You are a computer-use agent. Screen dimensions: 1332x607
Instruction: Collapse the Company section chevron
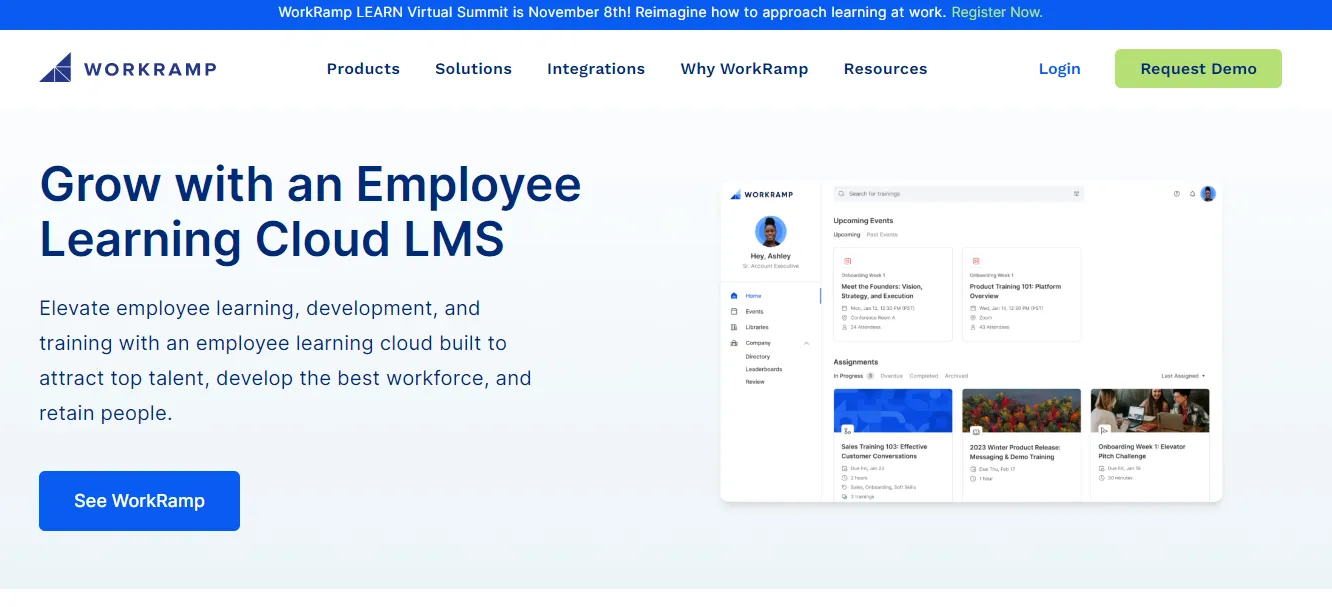coord(806,343)
